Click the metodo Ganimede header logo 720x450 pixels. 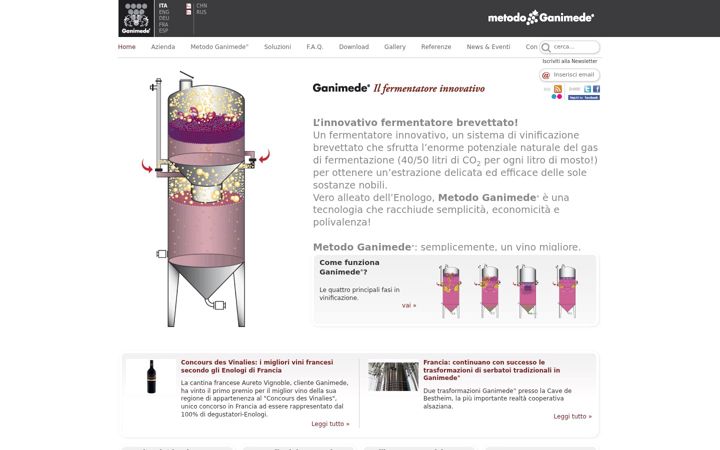(x=540, y=17)
